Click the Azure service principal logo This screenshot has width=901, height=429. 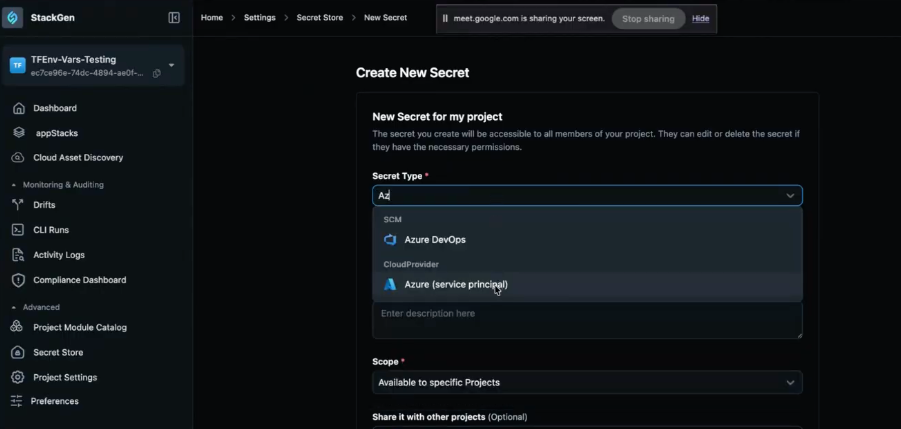[x=390, y=284]
